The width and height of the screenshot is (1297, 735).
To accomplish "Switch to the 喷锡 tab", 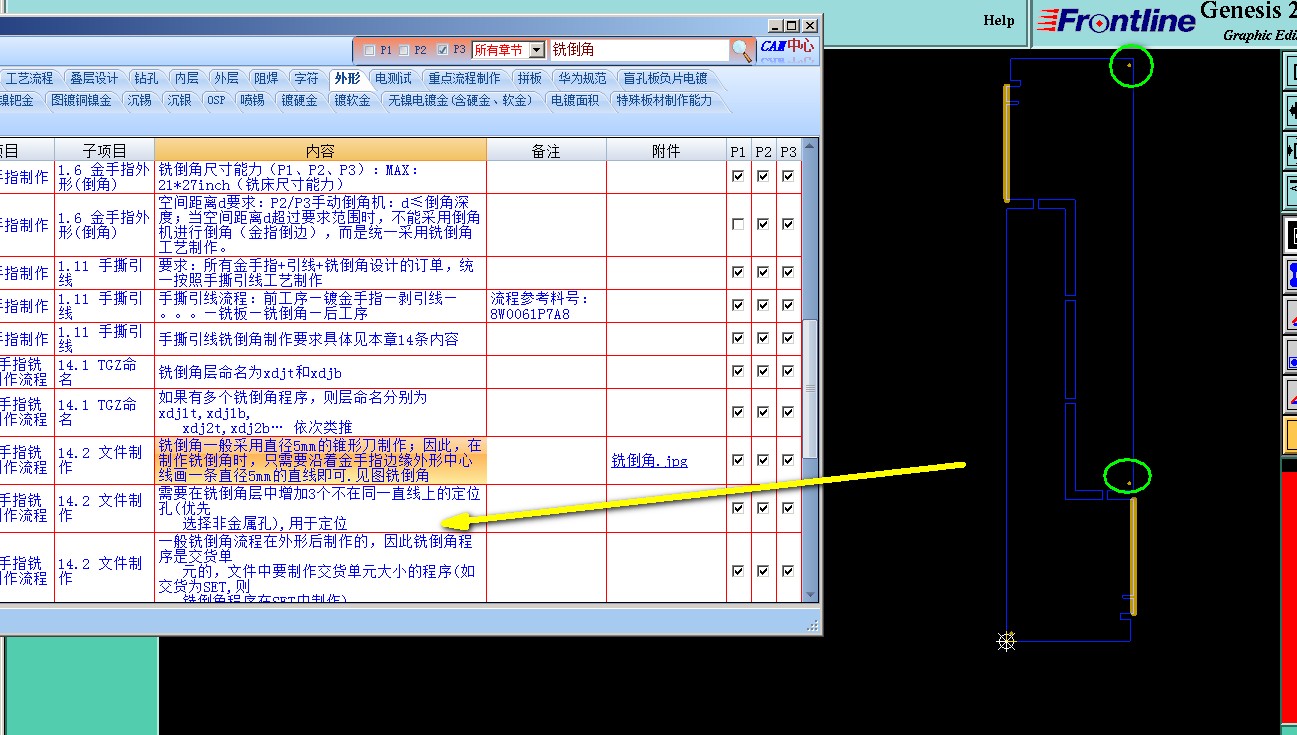I will point(253,100).
